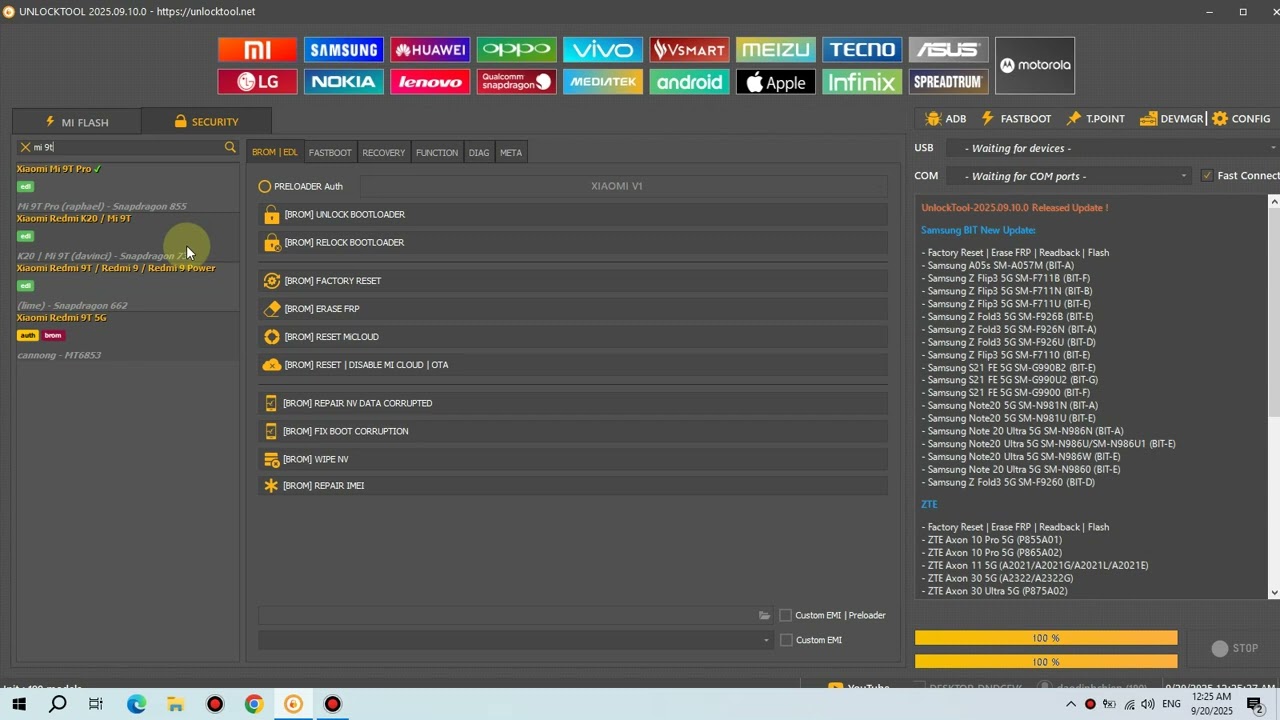Open the Apple brand section

point(776,82)
